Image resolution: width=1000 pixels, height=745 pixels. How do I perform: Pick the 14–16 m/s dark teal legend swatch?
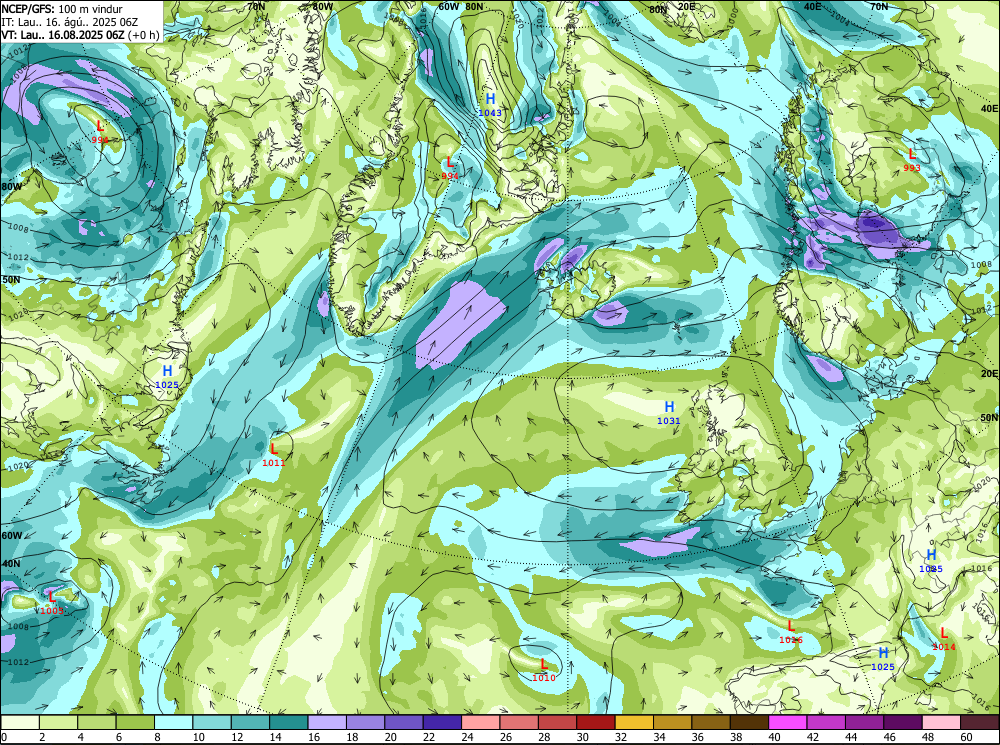click(289, 722)
